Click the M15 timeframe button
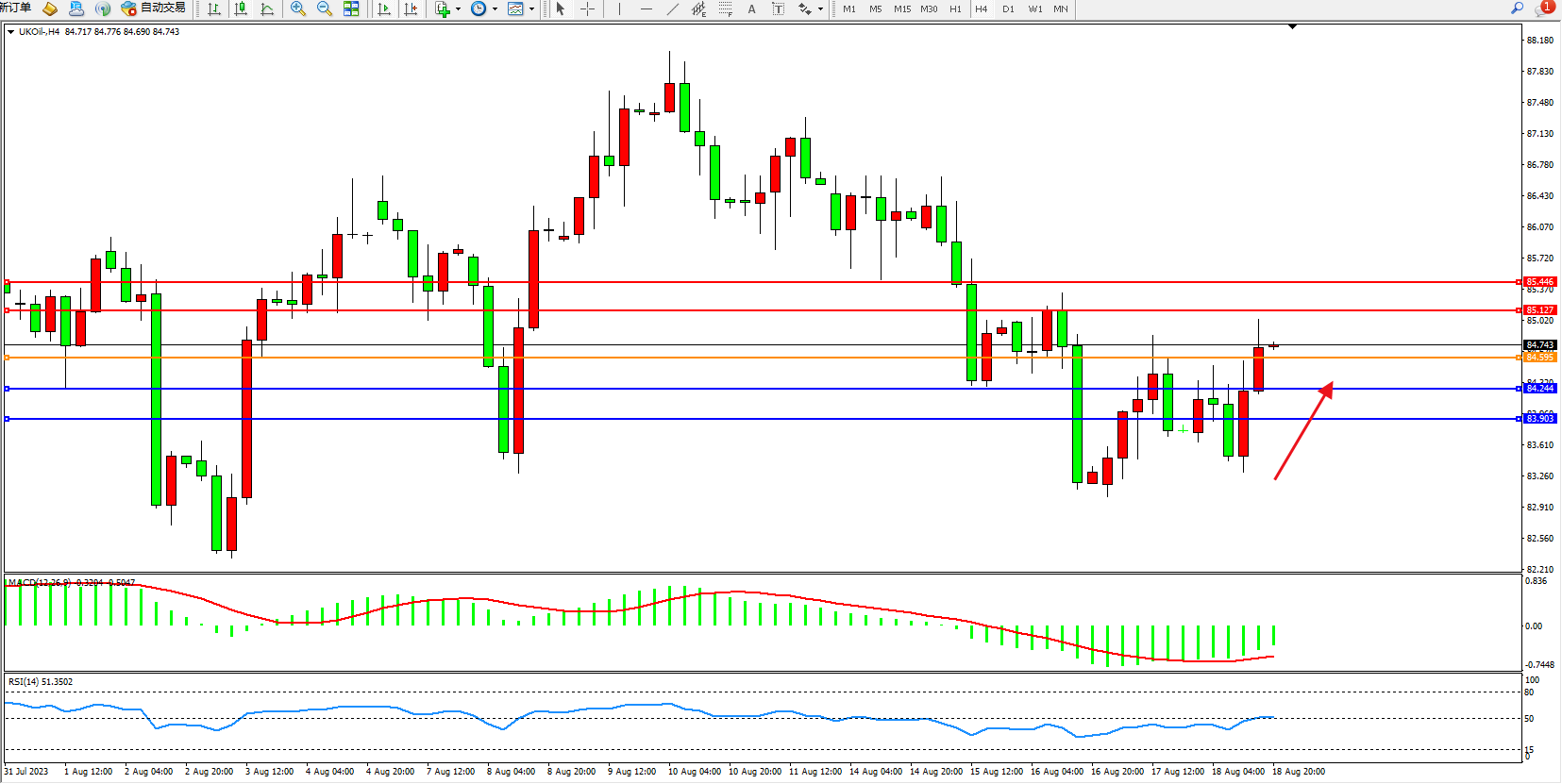The width and height of the screenshot is (1562, 784). 902,8
